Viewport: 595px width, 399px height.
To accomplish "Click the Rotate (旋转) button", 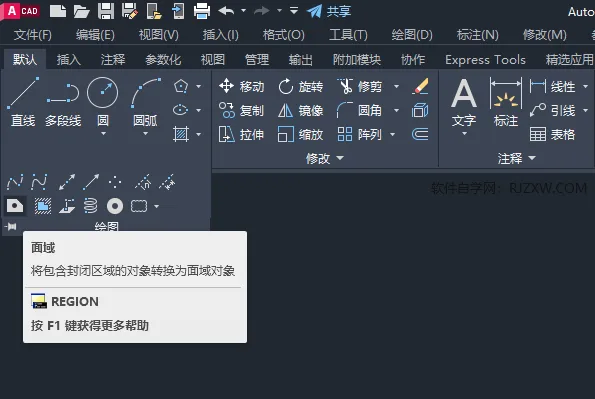I will pos(301,87).
